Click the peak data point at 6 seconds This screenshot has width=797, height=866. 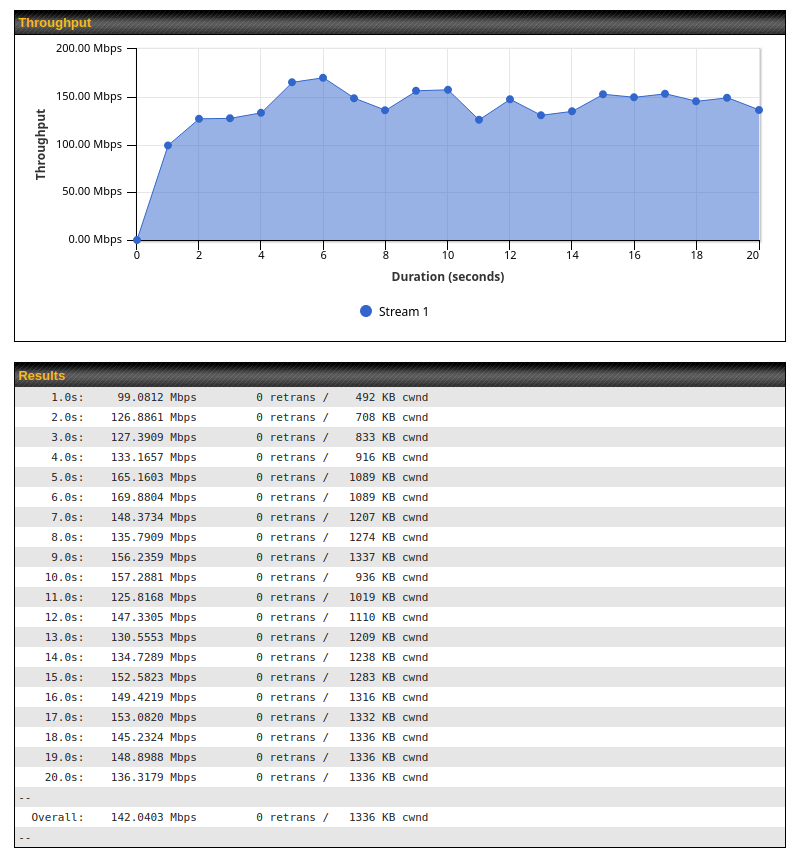pyautogui.click(x=323, y=78)
